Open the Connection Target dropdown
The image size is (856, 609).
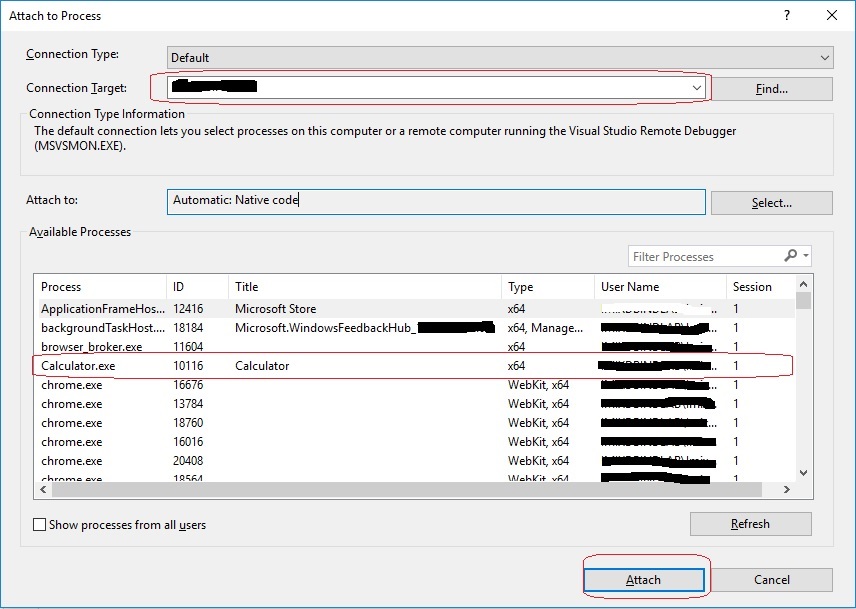coord(697,88)
